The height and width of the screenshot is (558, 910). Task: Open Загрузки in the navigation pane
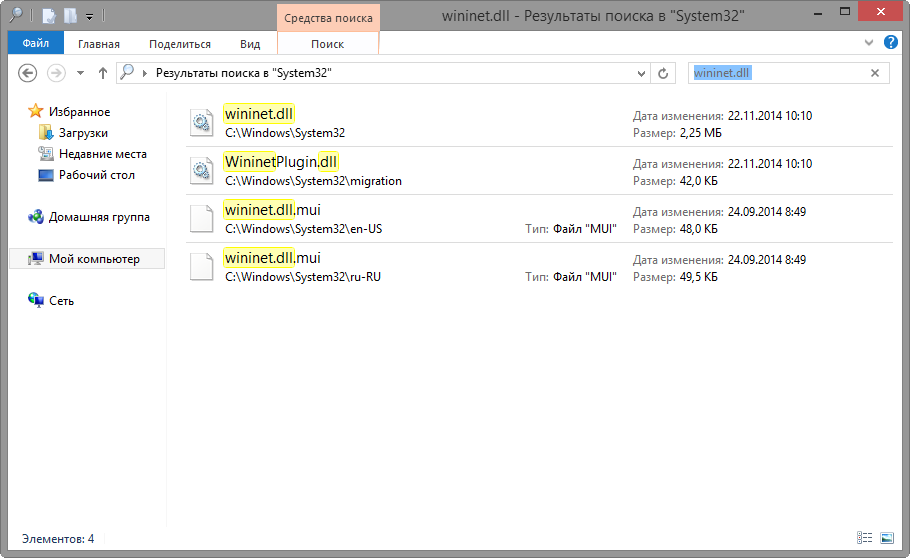(x=83, y=133)
